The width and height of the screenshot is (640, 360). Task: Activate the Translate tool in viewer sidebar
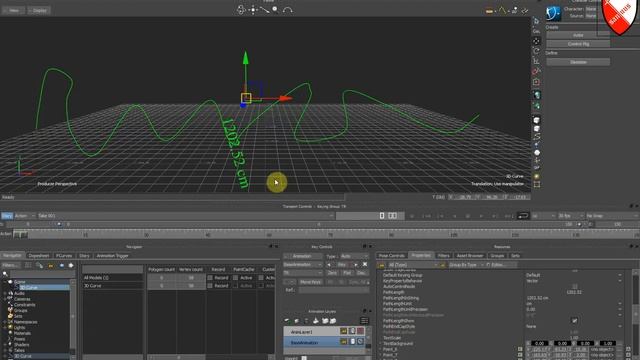pos(536,41)
